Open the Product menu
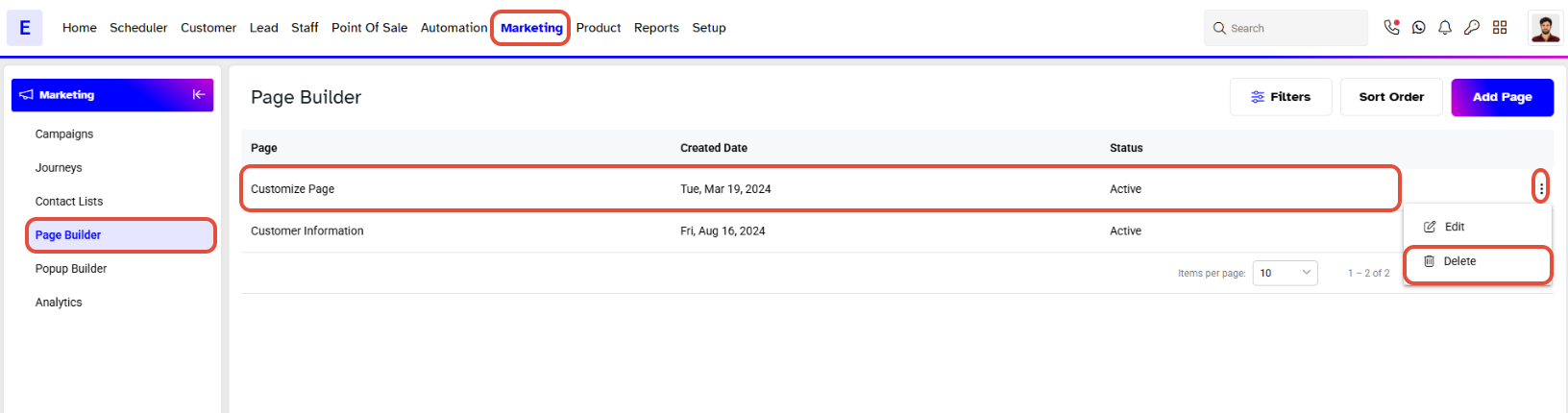 599,28
